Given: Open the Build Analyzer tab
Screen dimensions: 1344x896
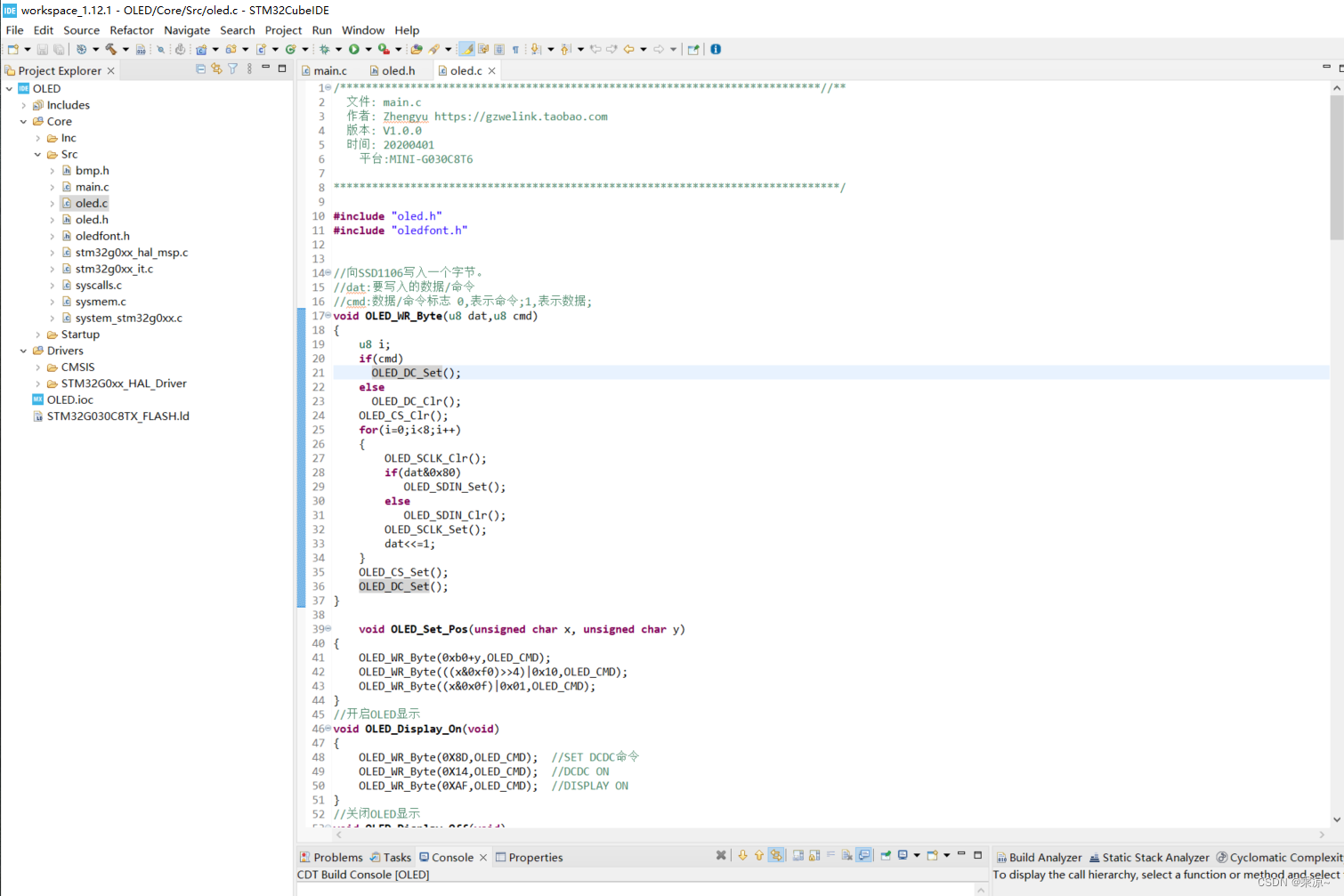Looking at the screenshot, I should click(1039, 857).
